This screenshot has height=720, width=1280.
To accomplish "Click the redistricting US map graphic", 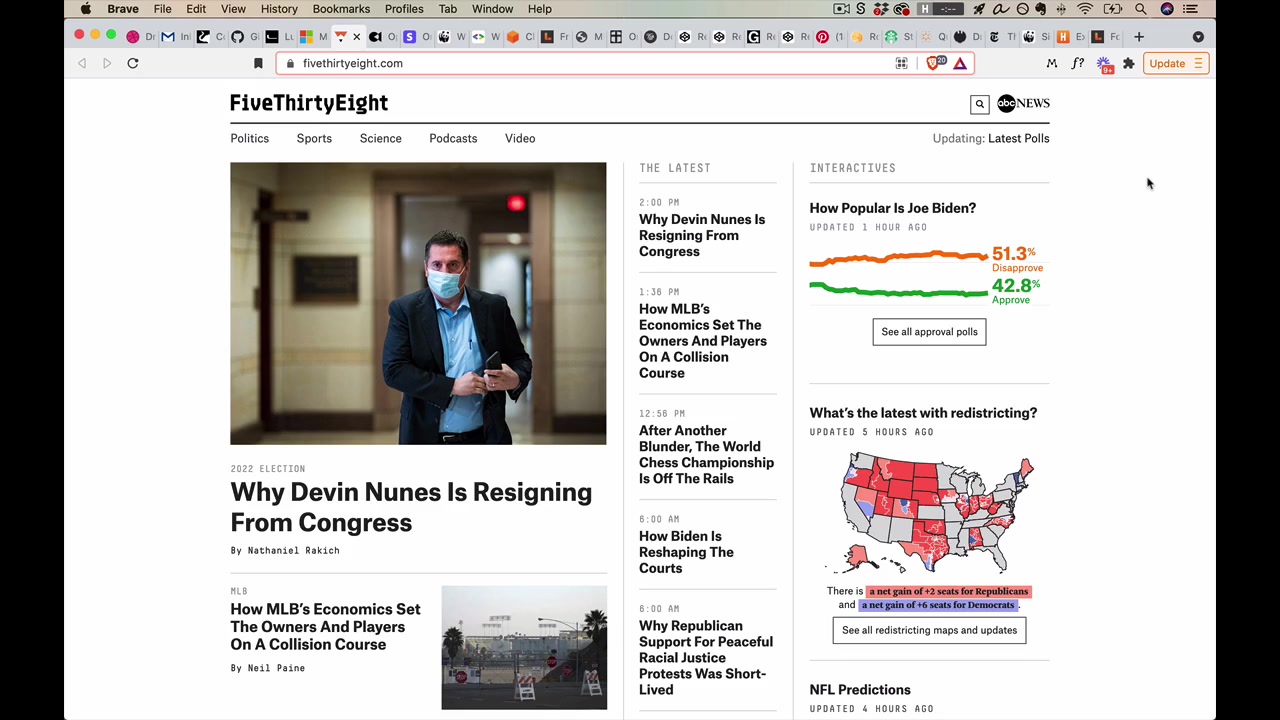I will 937,514.
